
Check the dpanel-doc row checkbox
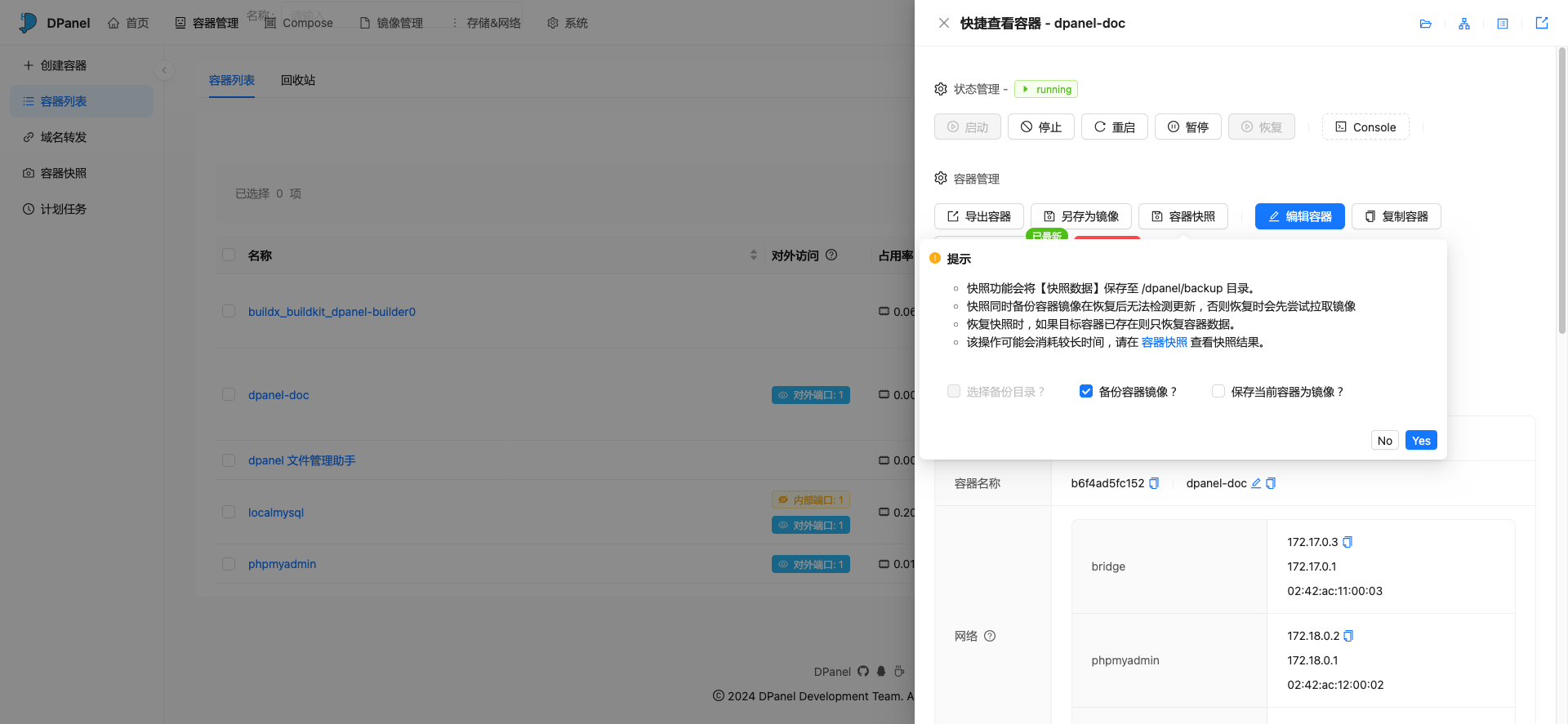tap(229, 394)
